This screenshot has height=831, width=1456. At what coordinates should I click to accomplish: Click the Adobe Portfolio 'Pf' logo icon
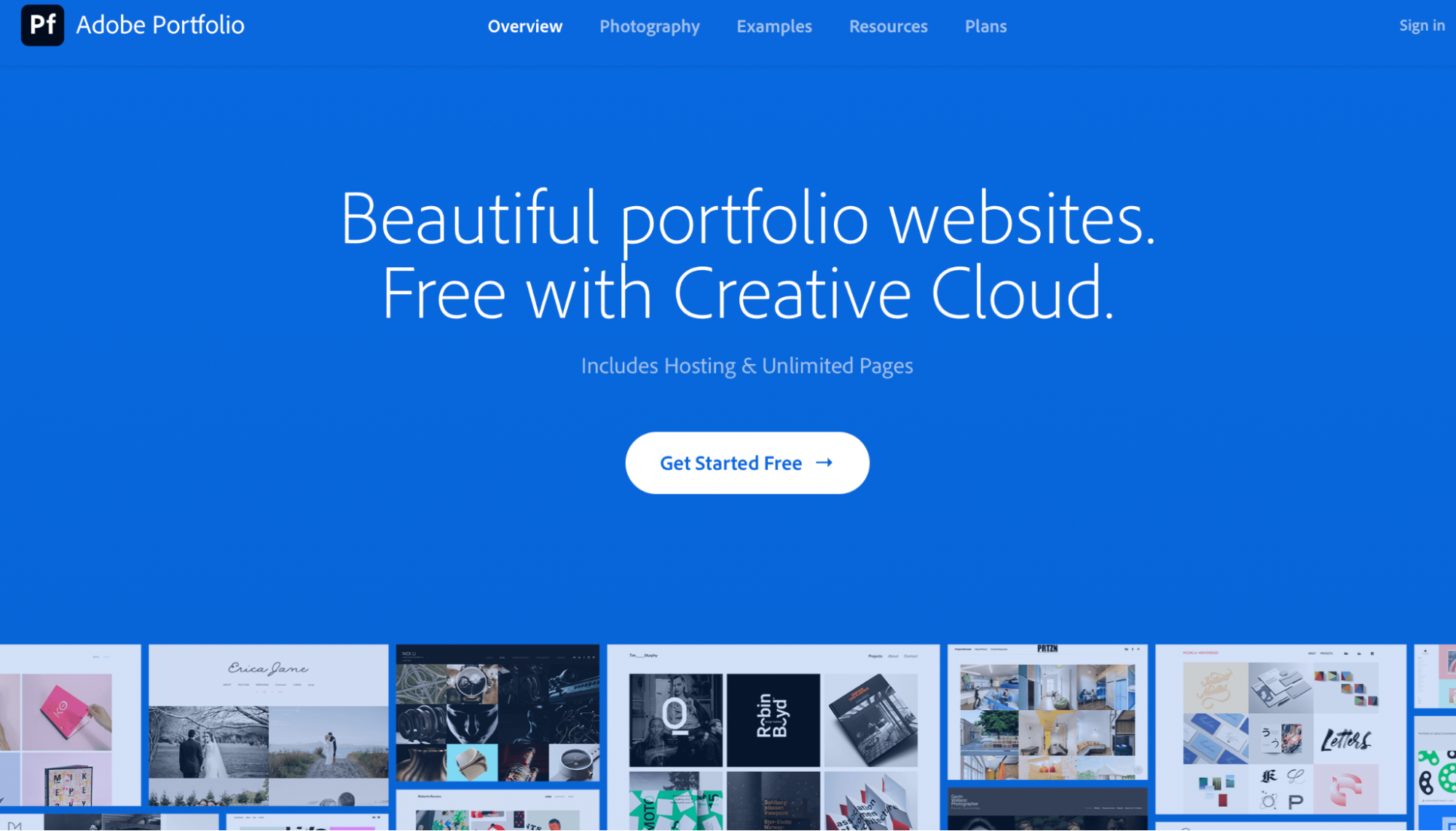point(42,25)
